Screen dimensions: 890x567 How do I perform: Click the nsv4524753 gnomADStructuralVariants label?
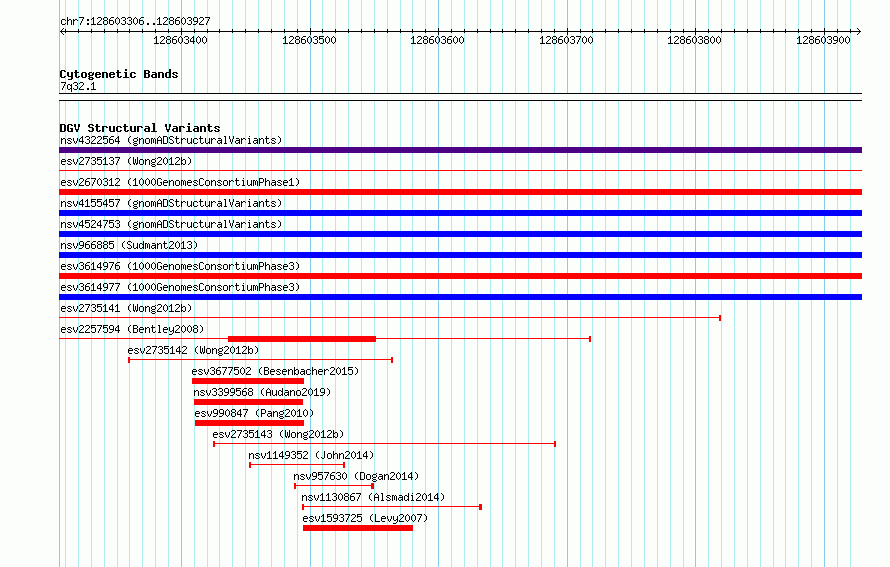coord(171,224)
